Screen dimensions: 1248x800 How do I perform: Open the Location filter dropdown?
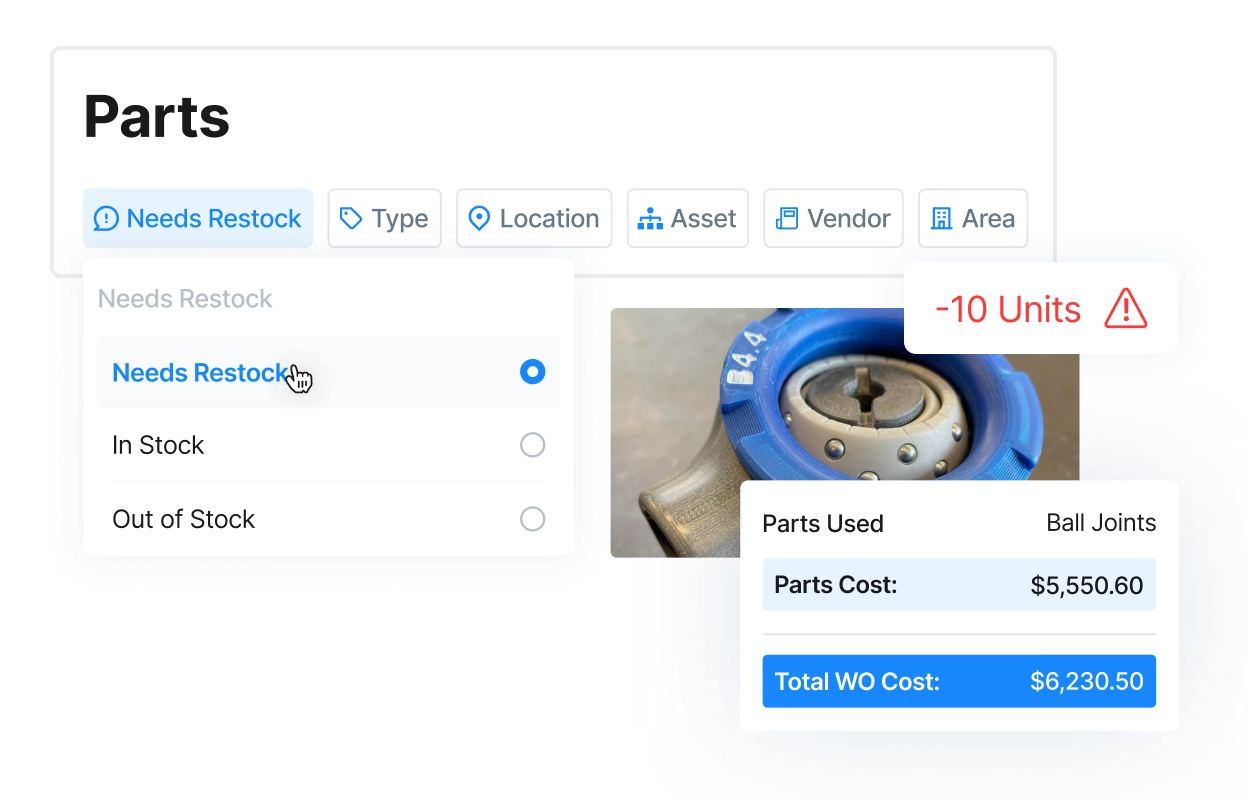pyautogui.click(x=534, y=218)
